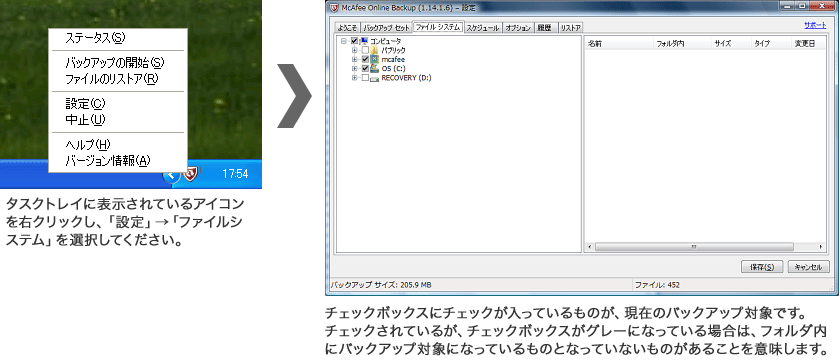The width and height of the screenshot is (840, 364).
Task: Select the OS (C:) drive icon
Action: (374, 69)
